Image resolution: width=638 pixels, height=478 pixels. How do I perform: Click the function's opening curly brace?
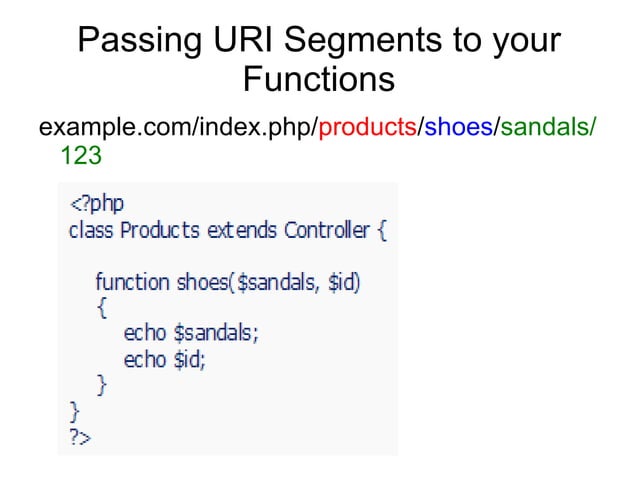tap(102, 308)
